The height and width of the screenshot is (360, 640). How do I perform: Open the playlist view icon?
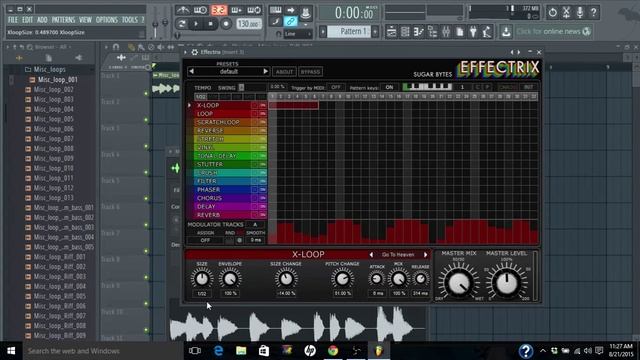(x=391, y=32)
